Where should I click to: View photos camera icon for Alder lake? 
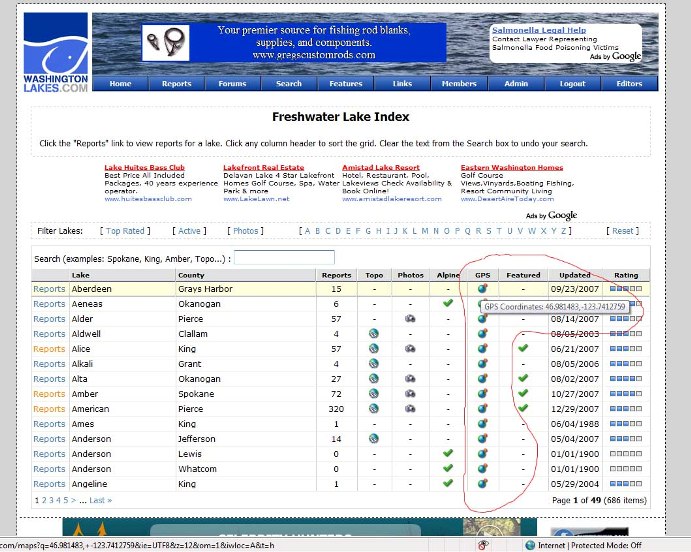pos(410,319)
